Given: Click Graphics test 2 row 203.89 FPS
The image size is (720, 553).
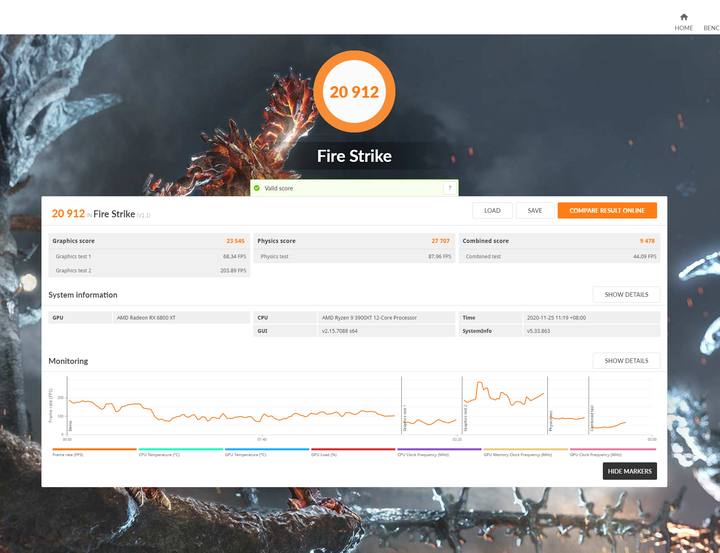Looking at the screenshot, I should [x=149, y=270].
